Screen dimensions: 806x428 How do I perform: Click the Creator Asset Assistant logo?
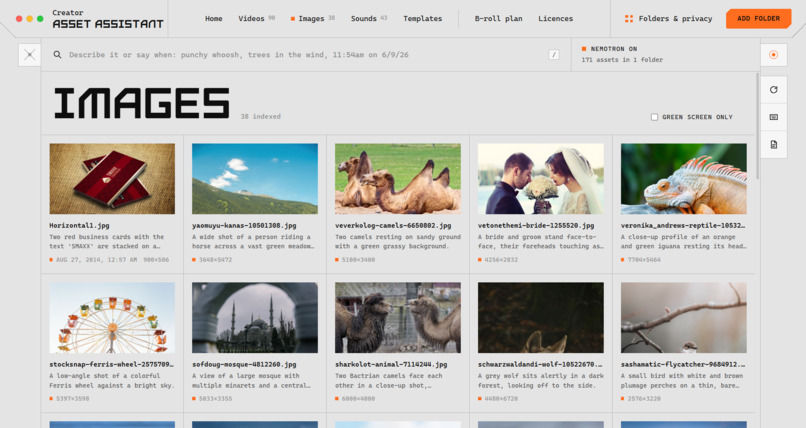pyautogui.click(x=107, y=19)
